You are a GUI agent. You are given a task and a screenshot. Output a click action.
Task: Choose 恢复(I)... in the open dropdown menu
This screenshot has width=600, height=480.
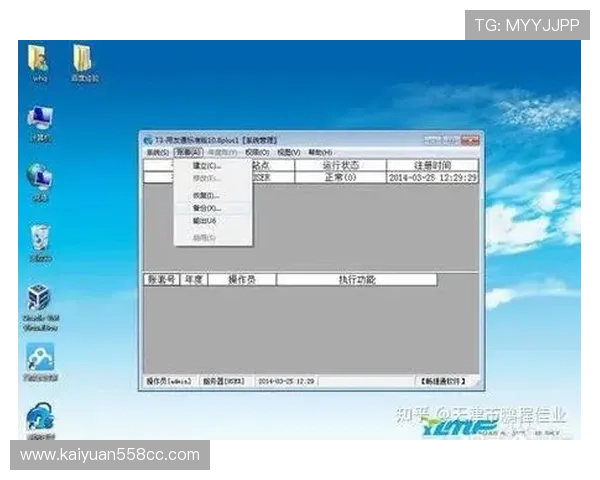(206, 195)
